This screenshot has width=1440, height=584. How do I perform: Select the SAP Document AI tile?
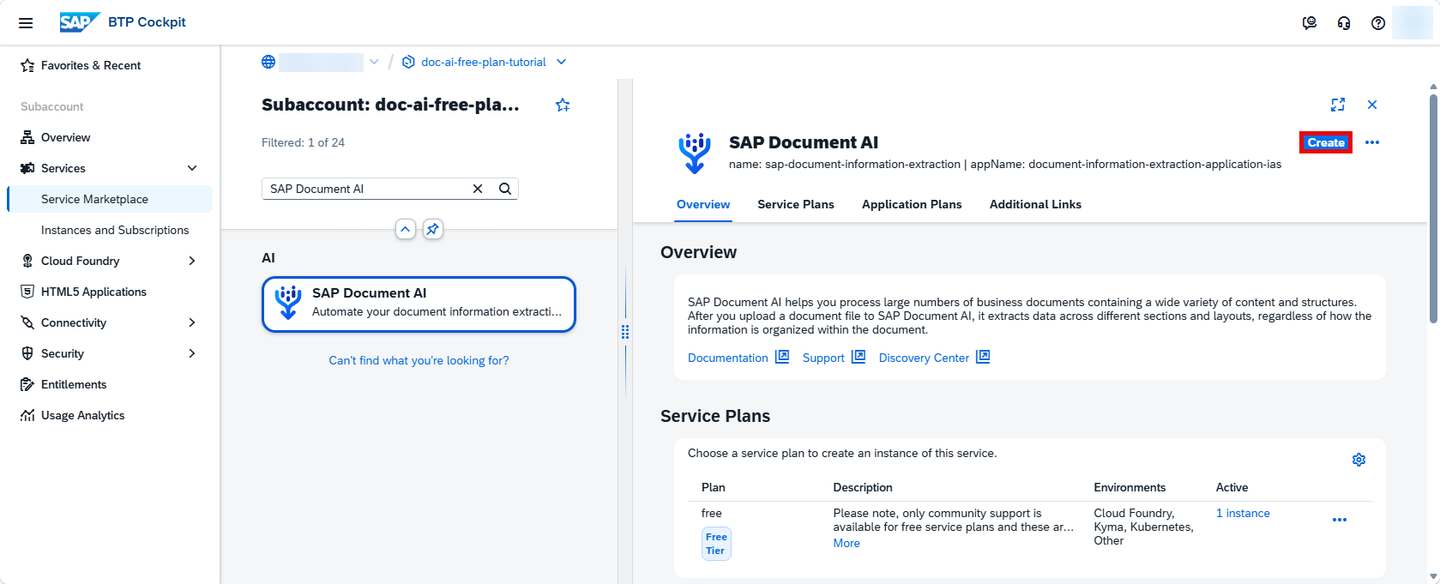tap(419, 304)
